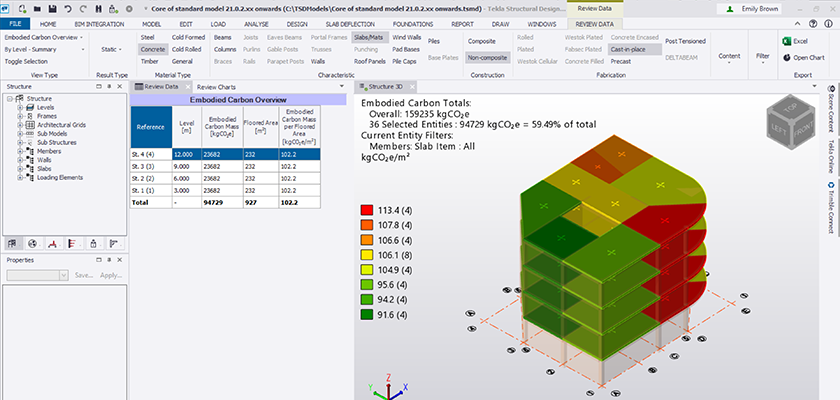Click the flag-shaped icon below Structure tree

[114, 244]
